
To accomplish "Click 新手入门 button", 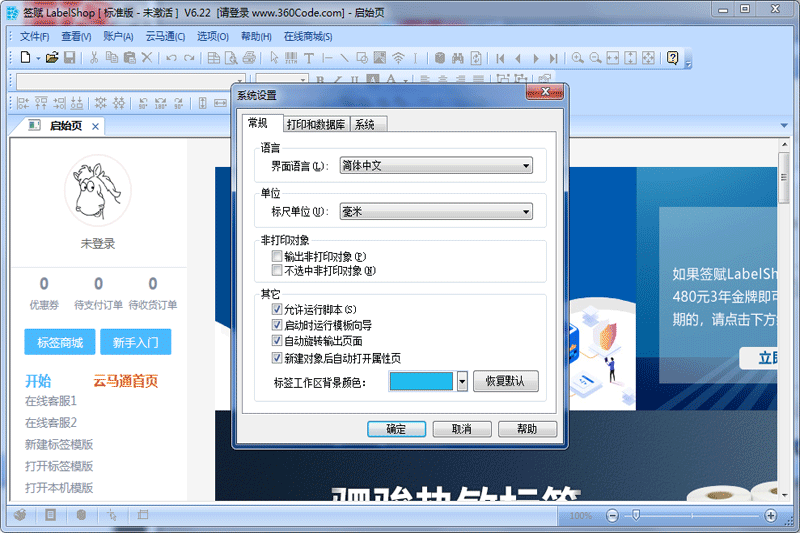I will coord(136,342).
